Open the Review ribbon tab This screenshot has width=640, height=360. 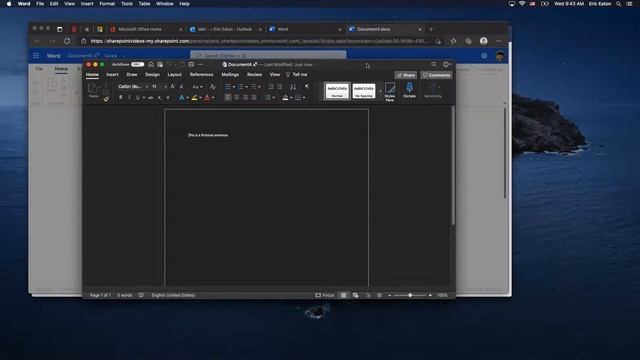pos(254,75)
